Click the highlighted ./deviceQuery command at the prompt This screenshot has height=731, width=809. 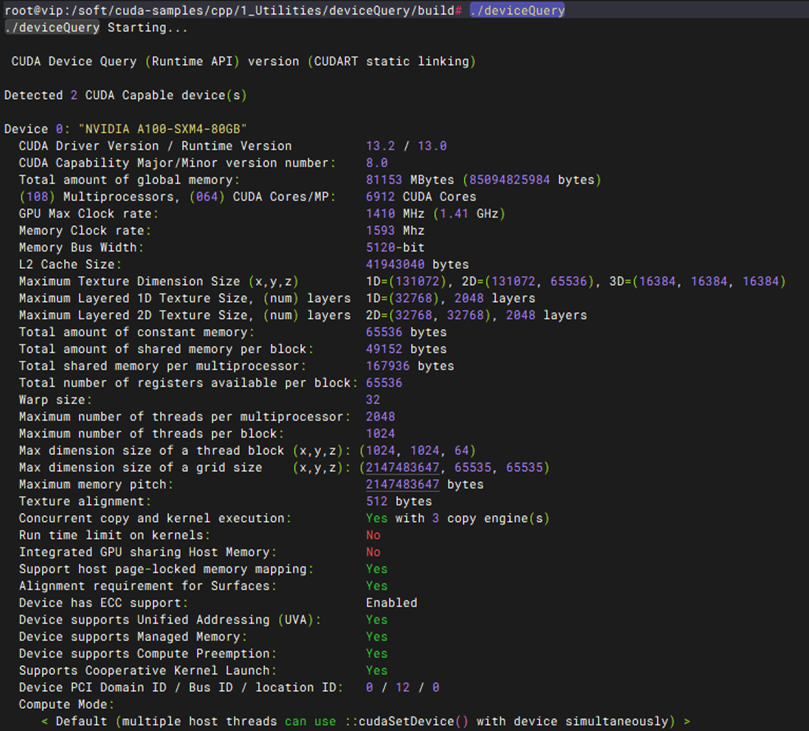pyautogui.click(x=517, y=10)
